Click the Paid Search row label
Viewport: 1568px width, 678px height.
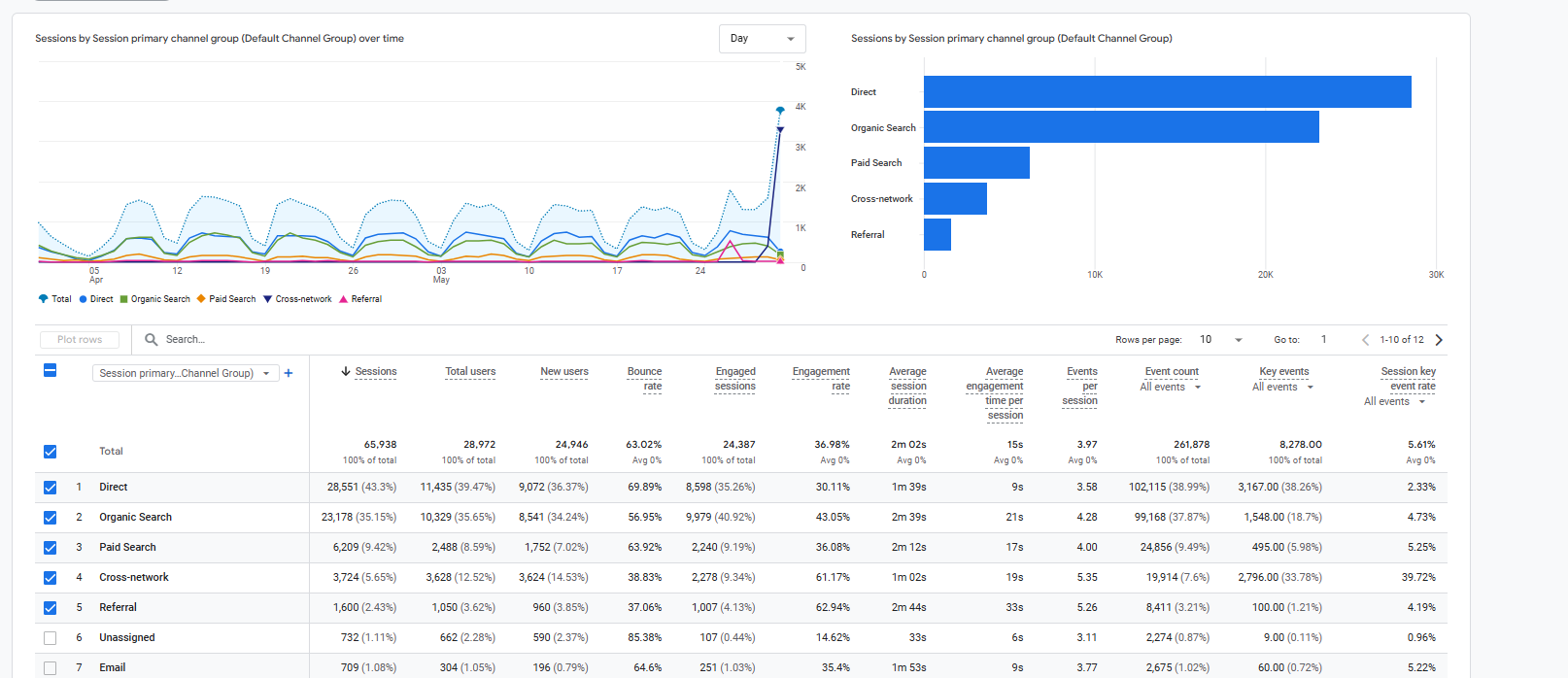click(127, 548)
